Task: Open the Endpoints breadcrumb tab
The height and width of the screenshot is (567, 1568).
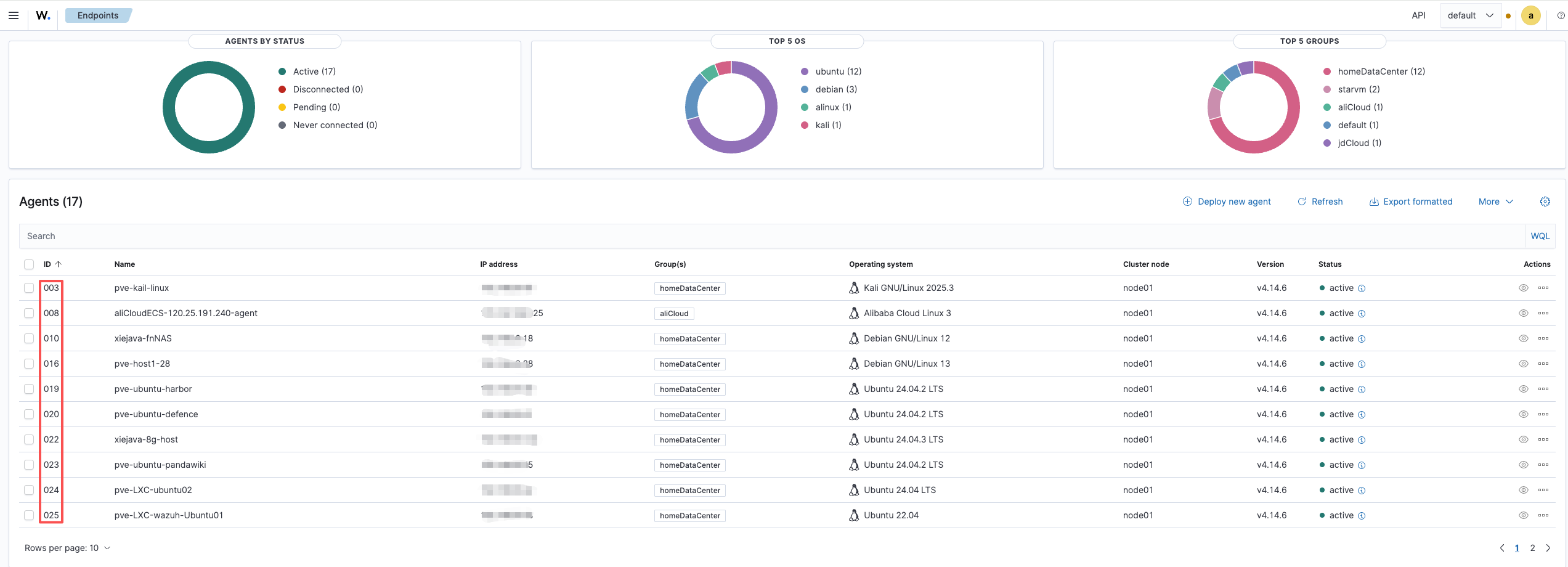Action: [98, 15]
